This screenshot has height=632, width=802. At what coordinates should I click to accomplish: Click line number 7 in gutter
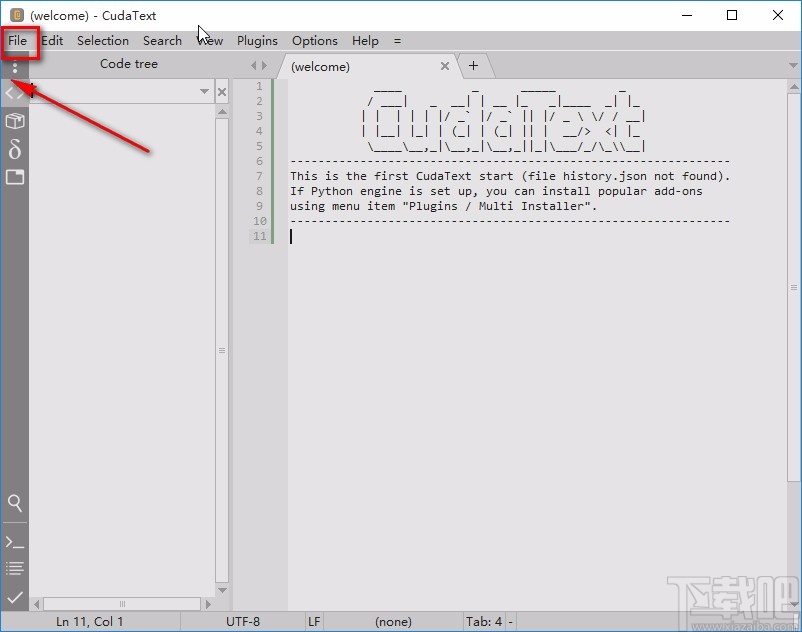(259, 176)
